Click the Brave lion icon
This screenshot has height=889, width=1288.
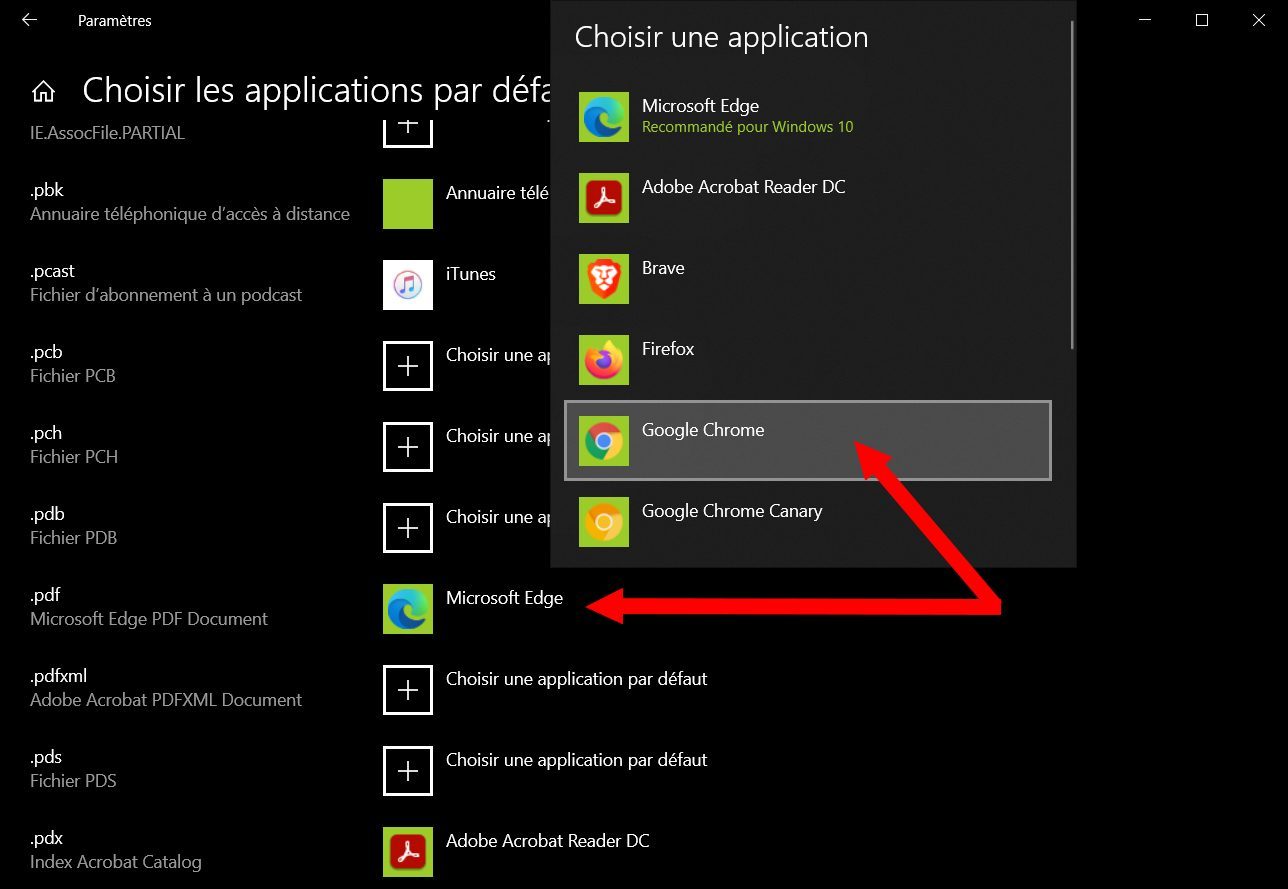(x=604, y=279)
